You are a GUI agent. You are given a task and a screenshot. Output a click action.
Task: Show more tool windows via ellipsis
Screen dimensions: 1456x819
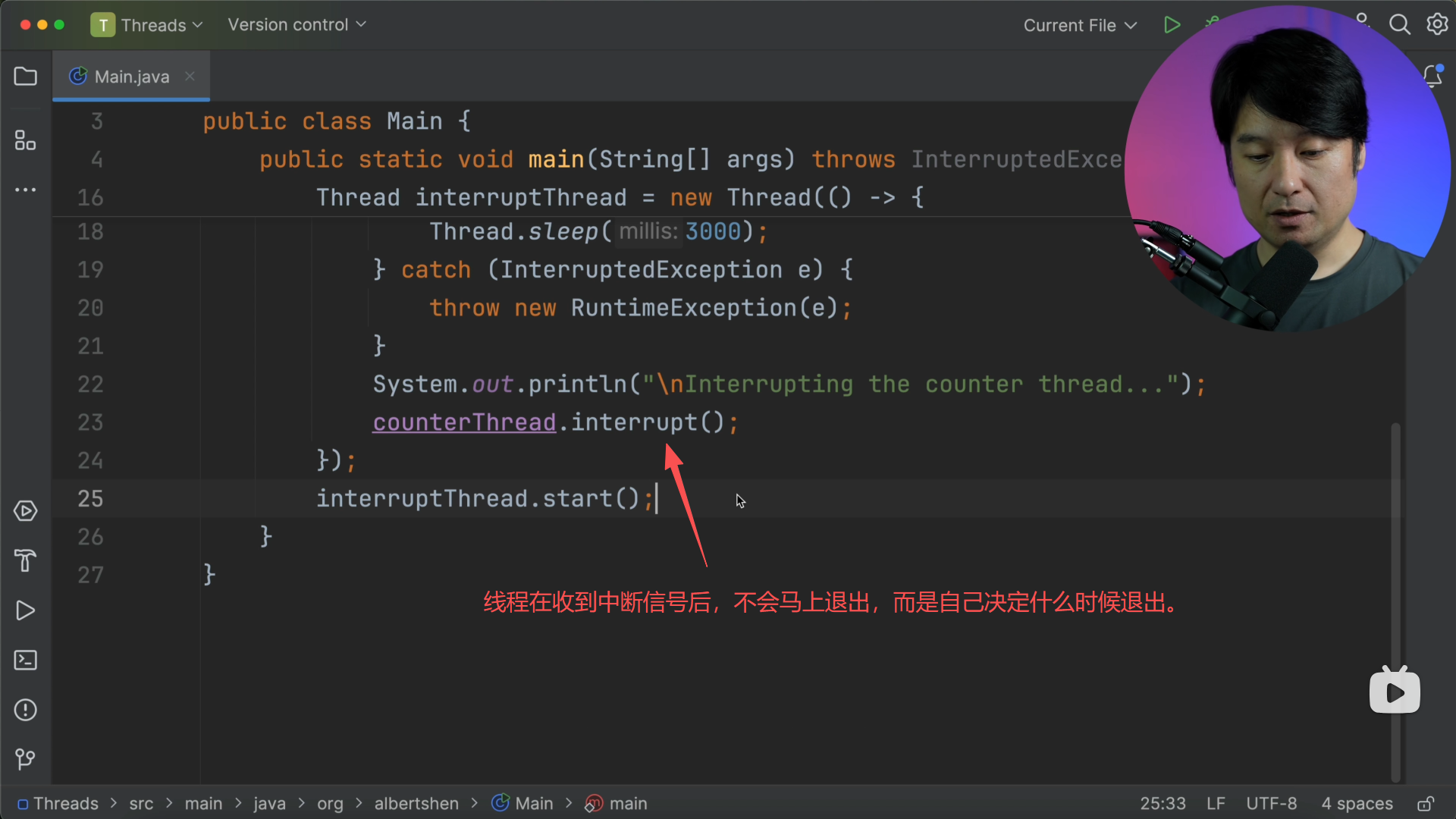[x=25, y=190]
